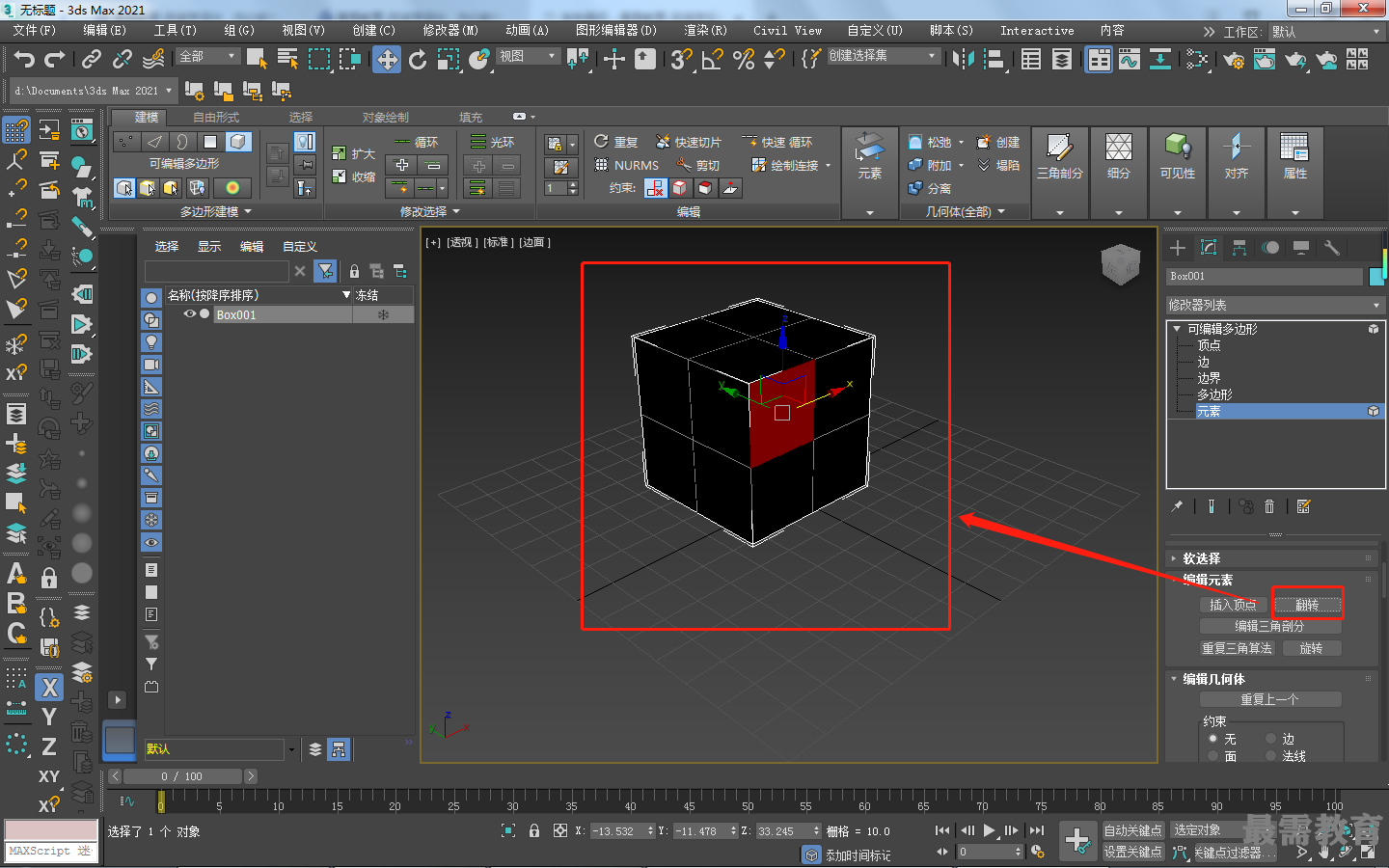
Task: Toggle the Angle Snap icon
Action: pyautogui.click(x=713, y=60)
